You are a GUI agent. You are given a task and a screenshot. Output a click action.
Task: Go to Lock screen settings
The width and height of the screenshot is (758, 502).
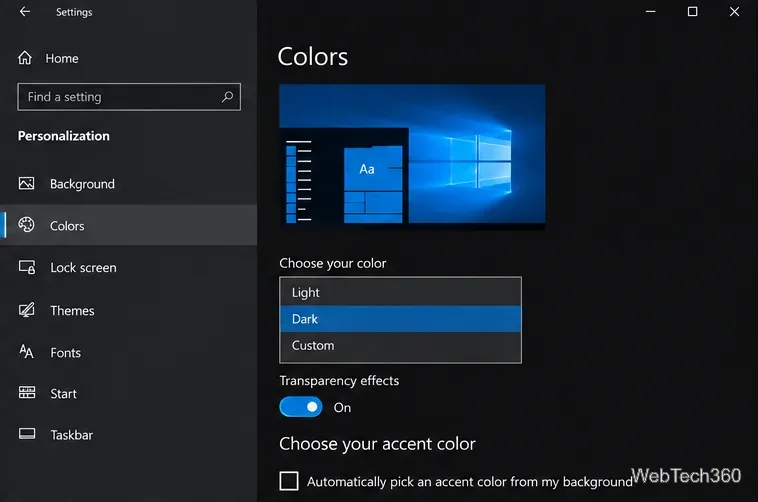click(x=84, y=268)
